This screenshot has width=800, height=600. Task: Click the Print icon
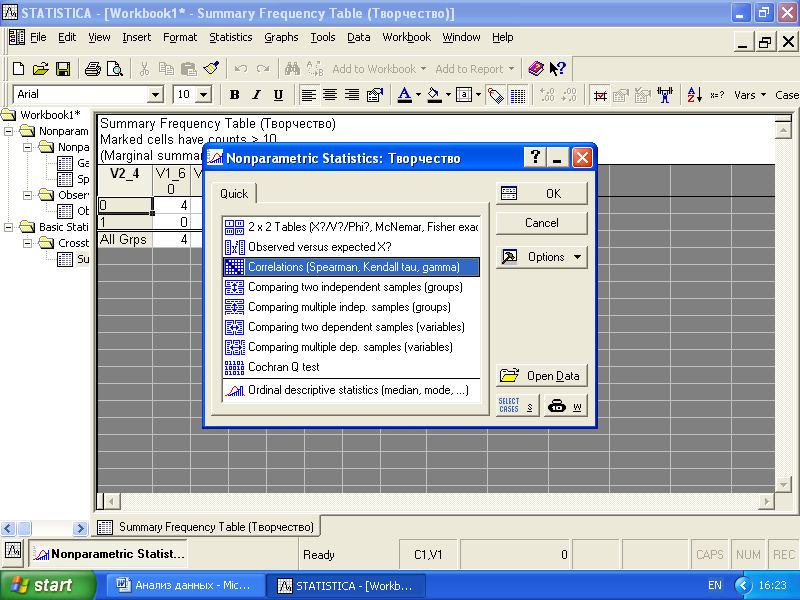92,69
